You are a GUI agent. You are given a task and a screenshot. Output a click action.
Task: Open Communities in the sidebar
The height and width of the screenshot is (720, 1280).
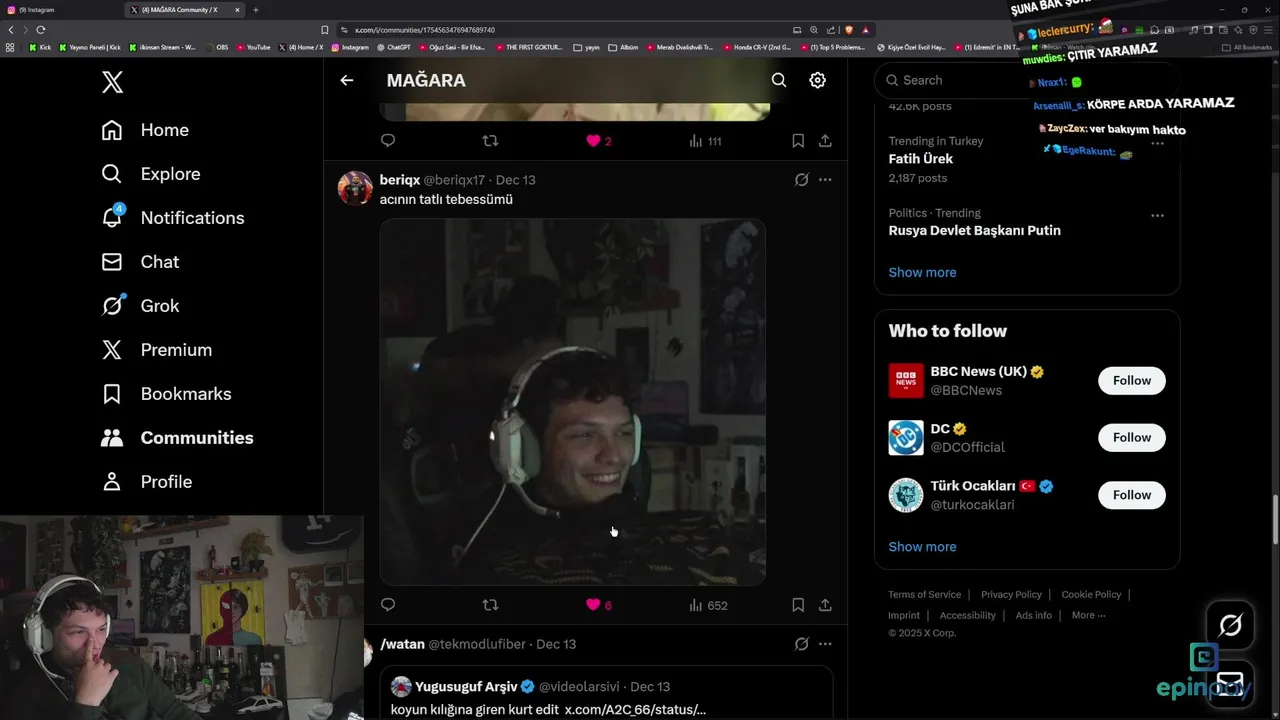coord(177,438)
